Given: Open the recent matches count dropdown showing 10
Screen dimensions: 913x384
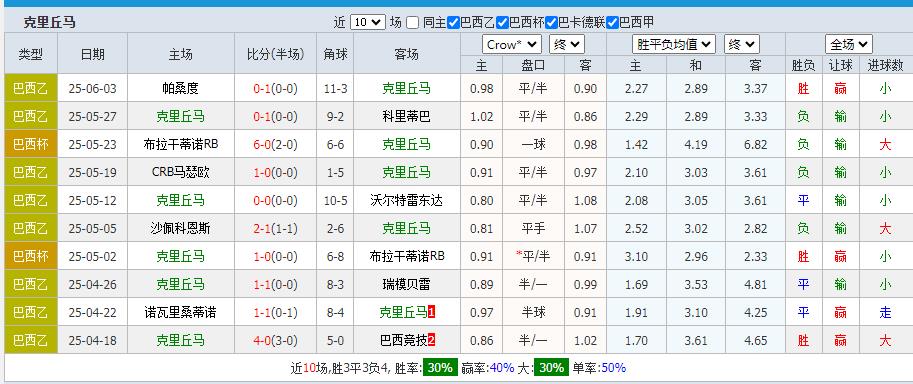Looking at the screenshot, I should pyautogui.click(x=368, y=23).
